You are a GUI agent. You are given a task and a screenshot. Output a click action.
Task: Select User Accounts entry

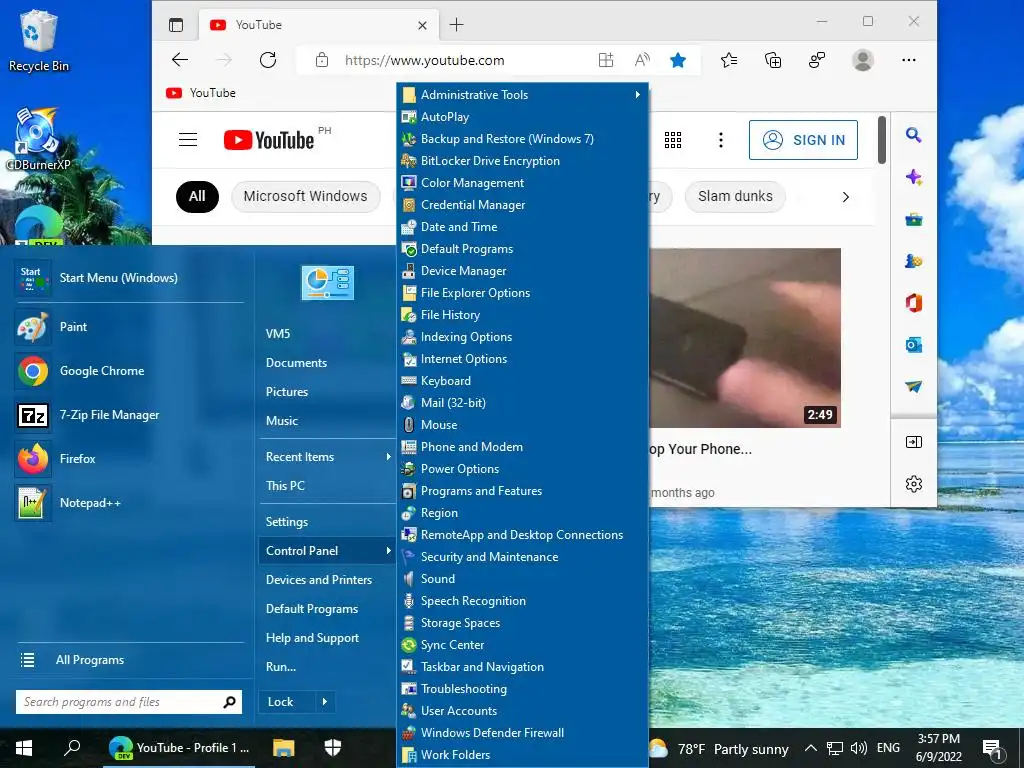click(522, 711)
